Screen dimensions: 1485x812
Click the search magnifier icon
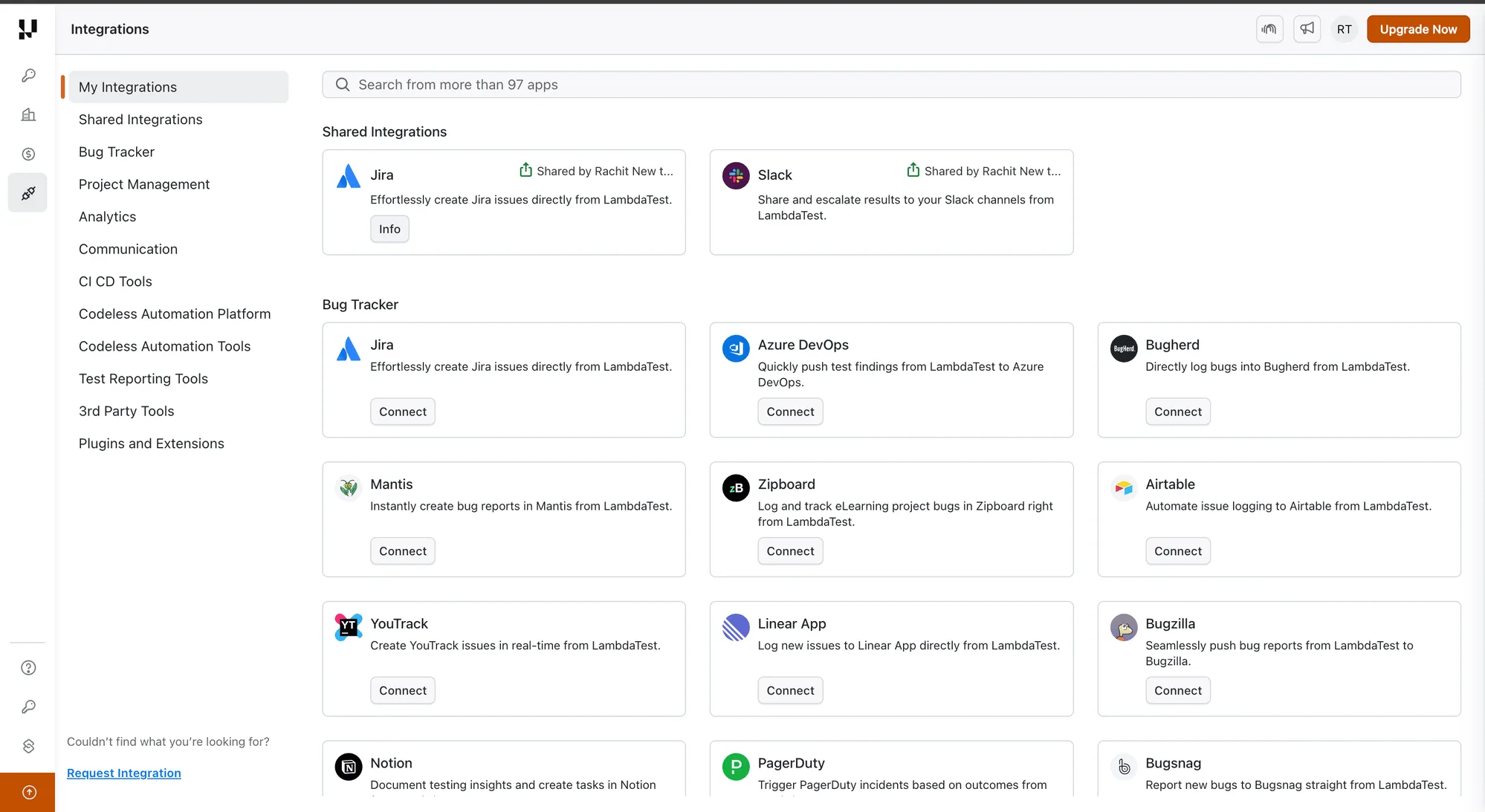(x=343, y=85)
